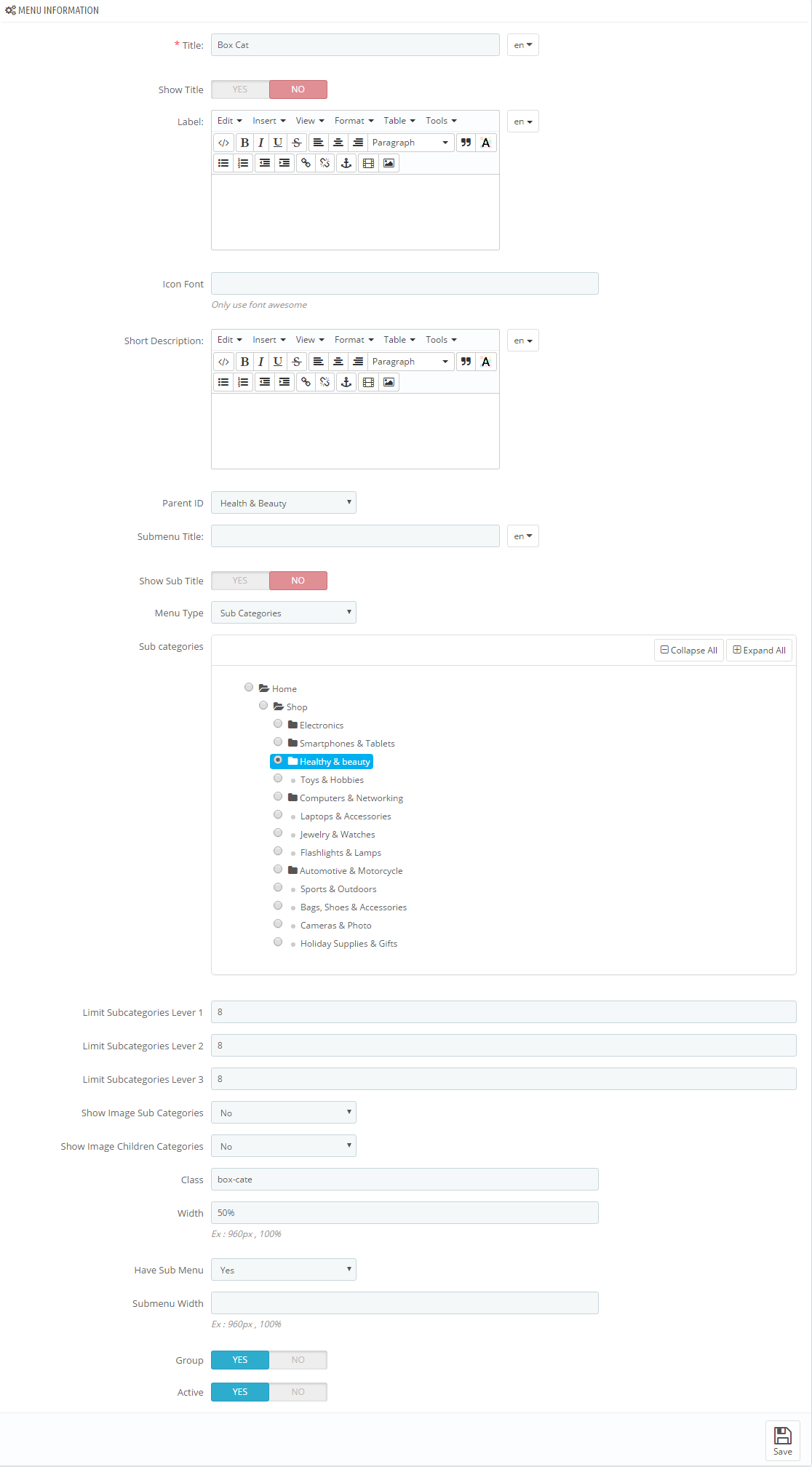Apply bold in the Label editor toolbar
Image resolution: width=812 pixels, height=1467 pixels.
(x=244, y=143)
